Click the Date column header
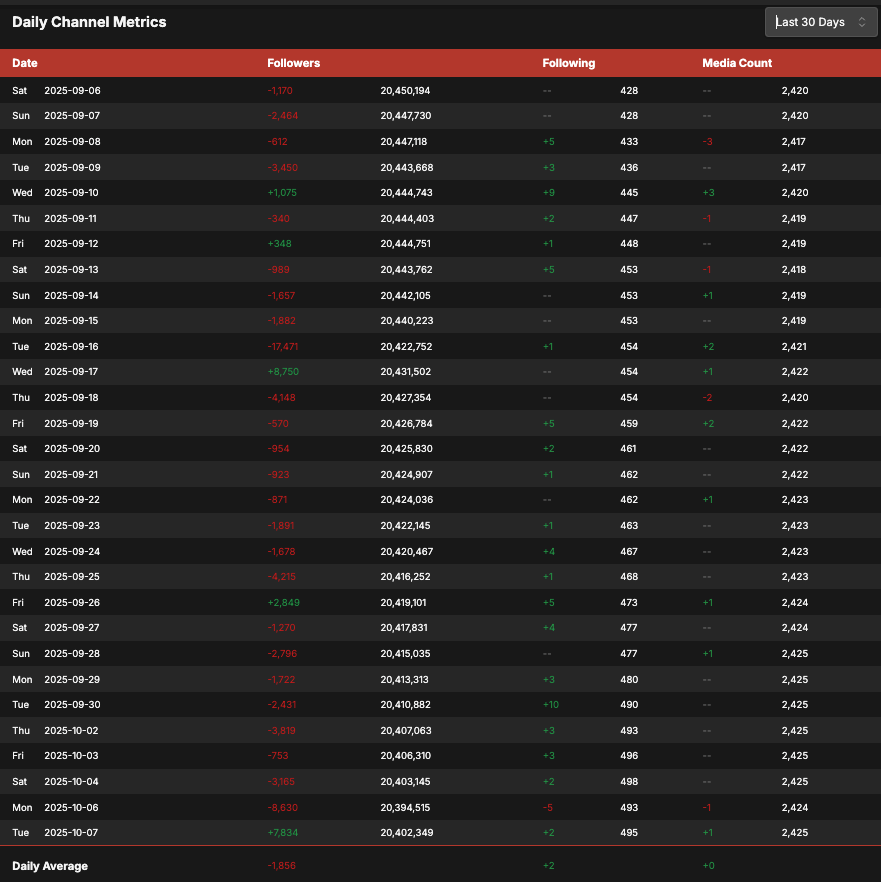This screenshot has height=882, width=881. [x=25, y=63]
